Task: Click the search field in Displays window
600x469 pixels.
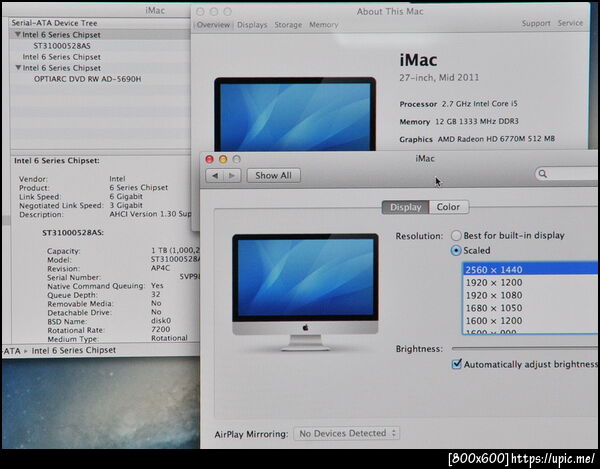Action: [x=566, y=174]
